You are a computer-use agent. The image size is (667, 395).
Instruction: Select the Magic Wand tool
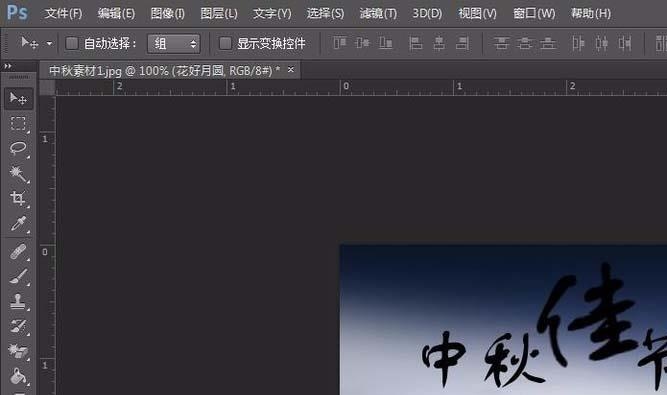(x=18, y=173)
